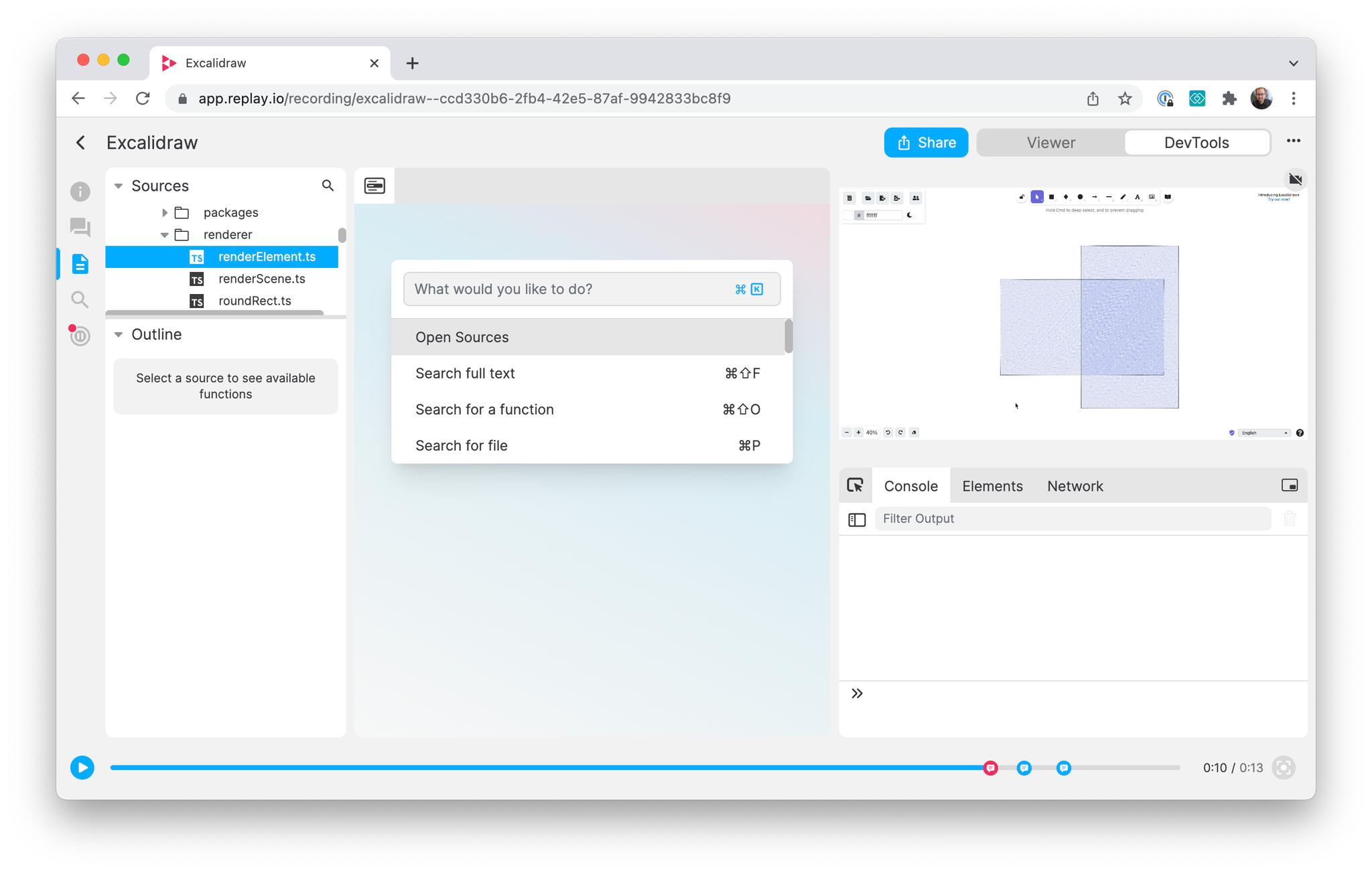Viewport: 1372px width, 874px height.
Task: Open the Elements tab
Action: click(992, 486)
